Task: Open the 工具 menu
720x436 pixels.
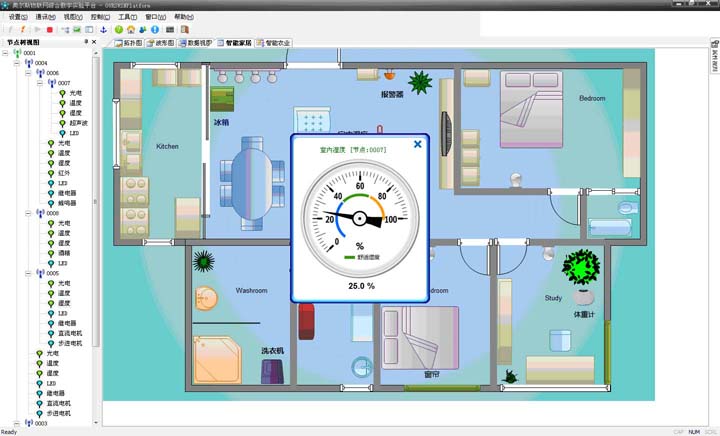Action: coord(127,17)
